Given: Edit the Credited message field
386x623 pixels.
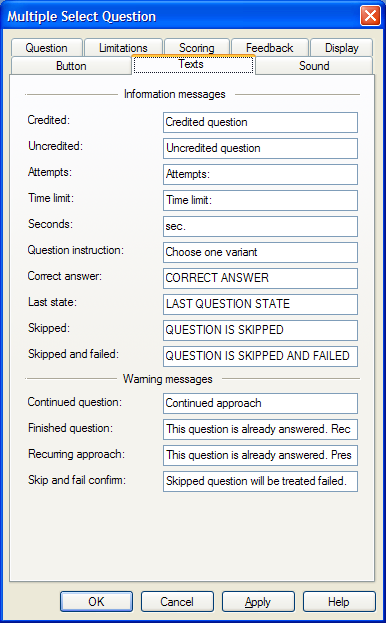Looking at the screenshot, I should [260, 122].
